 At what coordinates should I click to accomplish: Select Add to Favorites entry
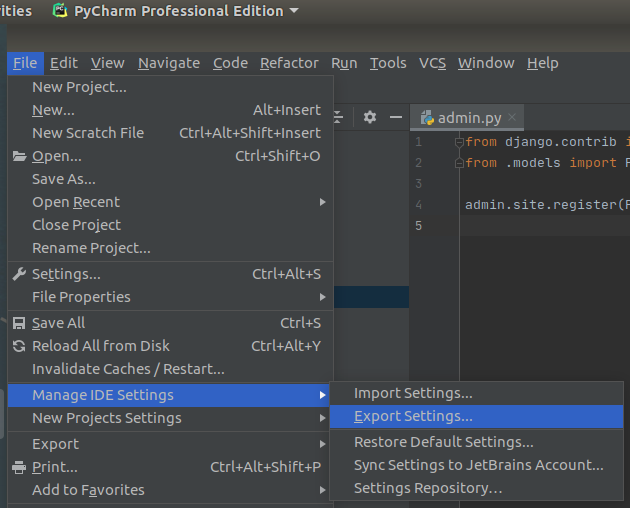point(169,490)
